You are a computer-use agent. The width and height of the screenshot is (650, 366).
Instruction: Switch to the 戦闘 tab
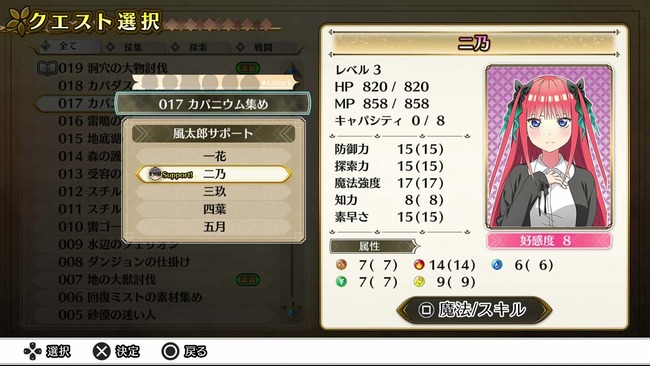264,48
